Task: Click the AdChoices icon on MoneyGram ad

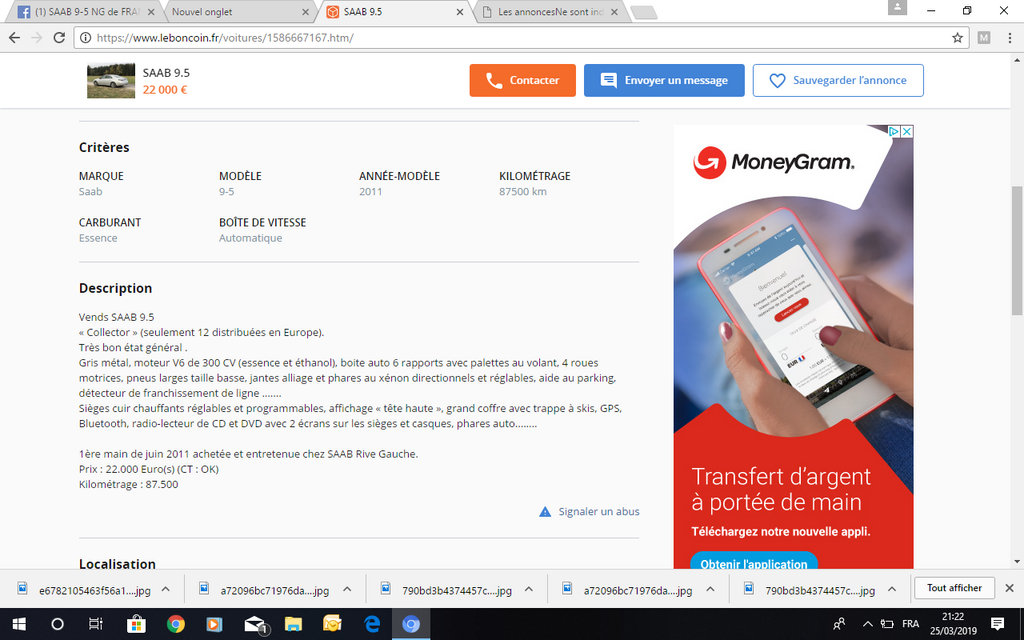Action: [x=894, y=131]
